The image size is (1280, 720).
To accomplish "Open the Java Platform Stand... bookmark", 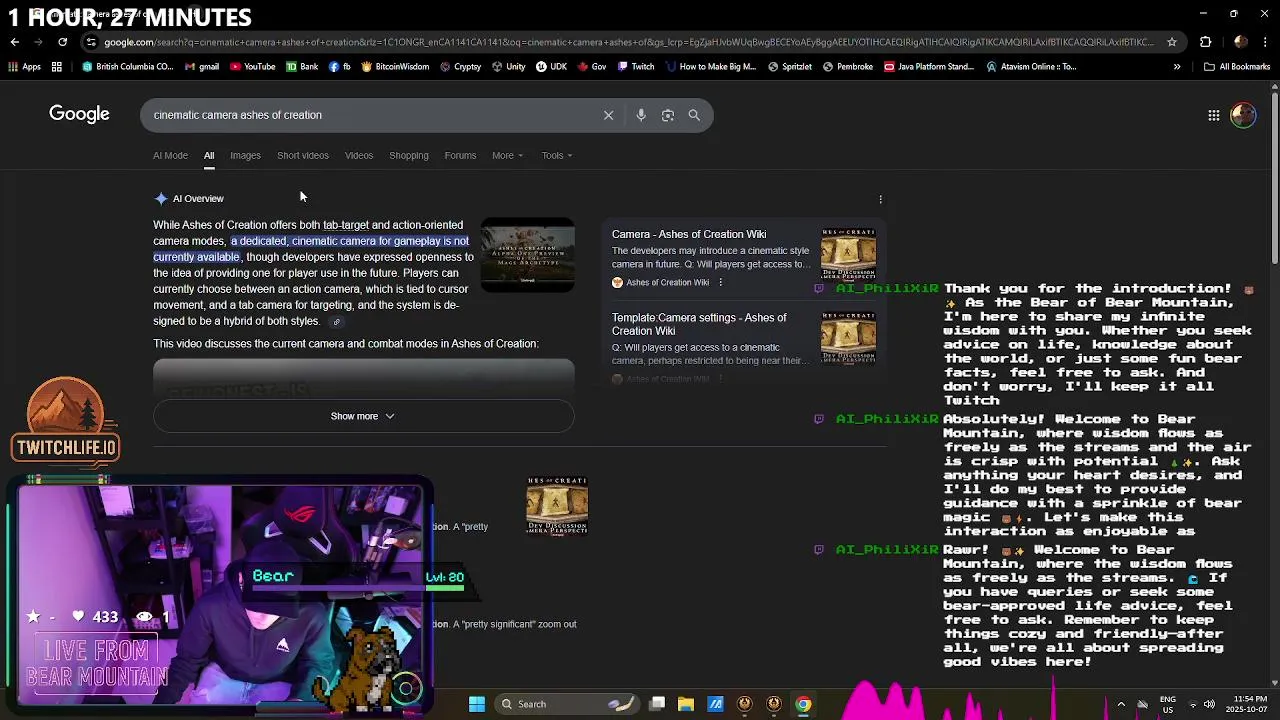I will pos(929,67).
